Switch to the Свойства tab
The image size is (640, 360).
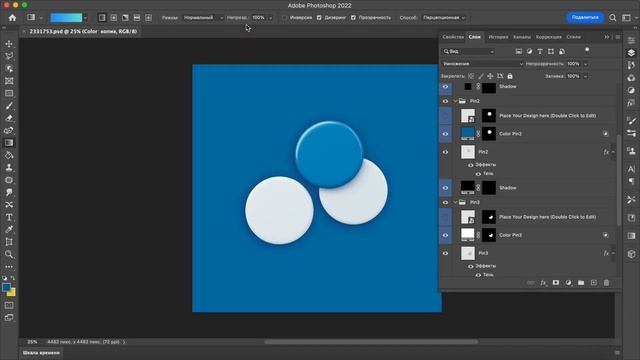tap(453, 37)
